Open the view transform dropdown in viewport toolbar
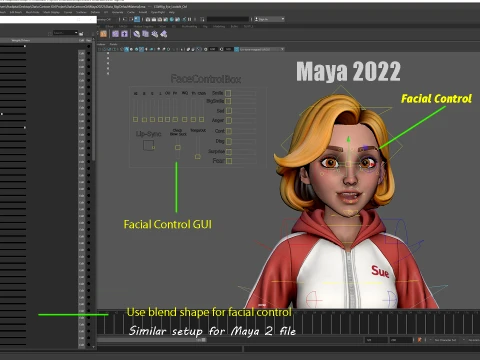Image resolution: width=480 pixels, height=360 pixels. (x=262, y=49)
